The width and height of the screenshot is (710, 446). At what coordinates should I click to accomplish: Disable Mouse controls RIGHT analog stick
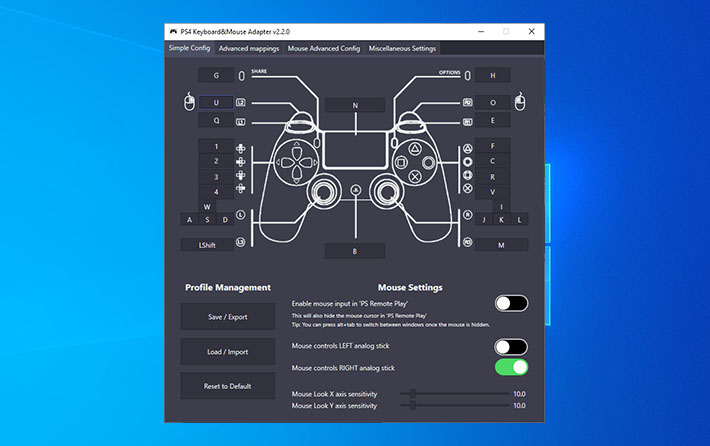[511, 367]
